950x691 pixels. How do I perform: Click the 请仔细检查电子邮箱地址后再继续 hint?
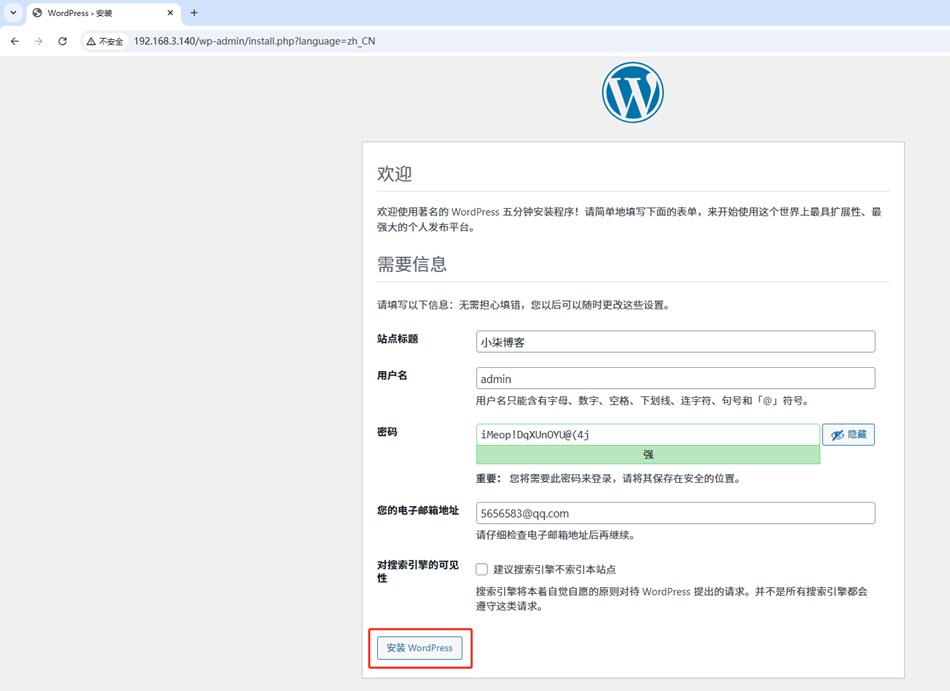556,535
